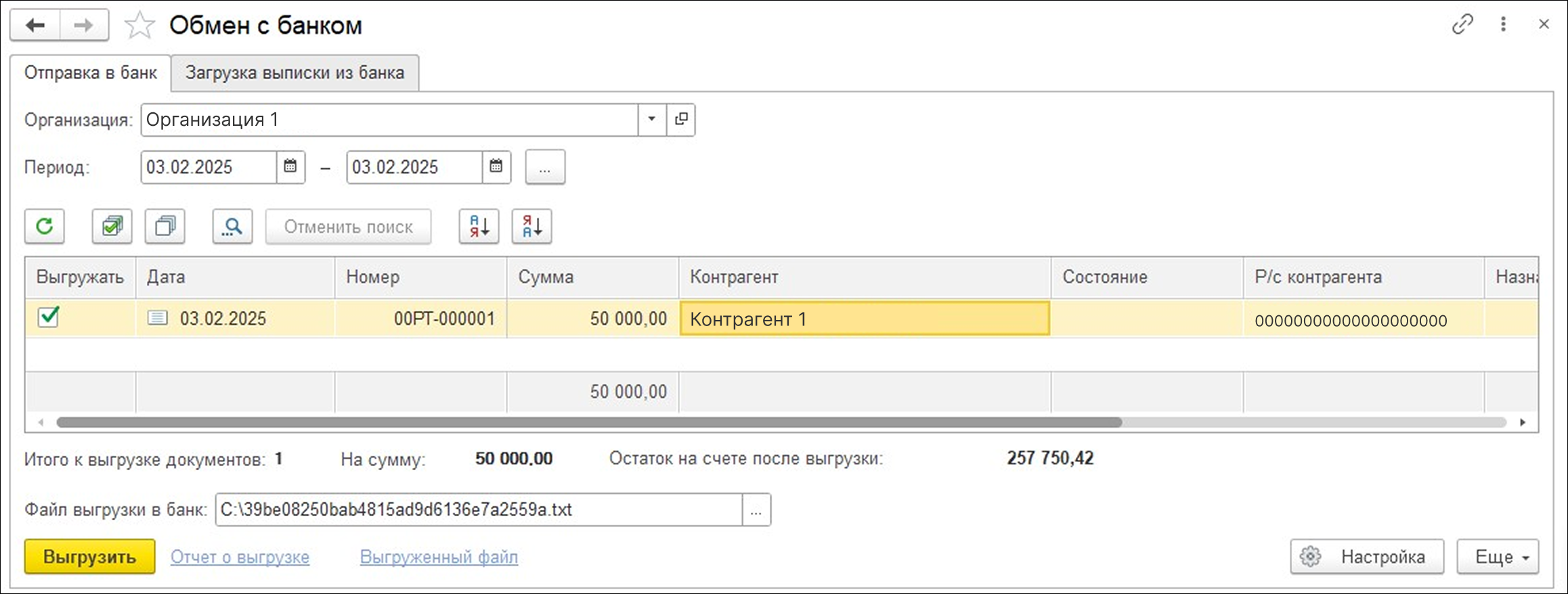Click the Файл выгрузки в банк path field
Viewport: 1568px width, 594px height.
478,509
